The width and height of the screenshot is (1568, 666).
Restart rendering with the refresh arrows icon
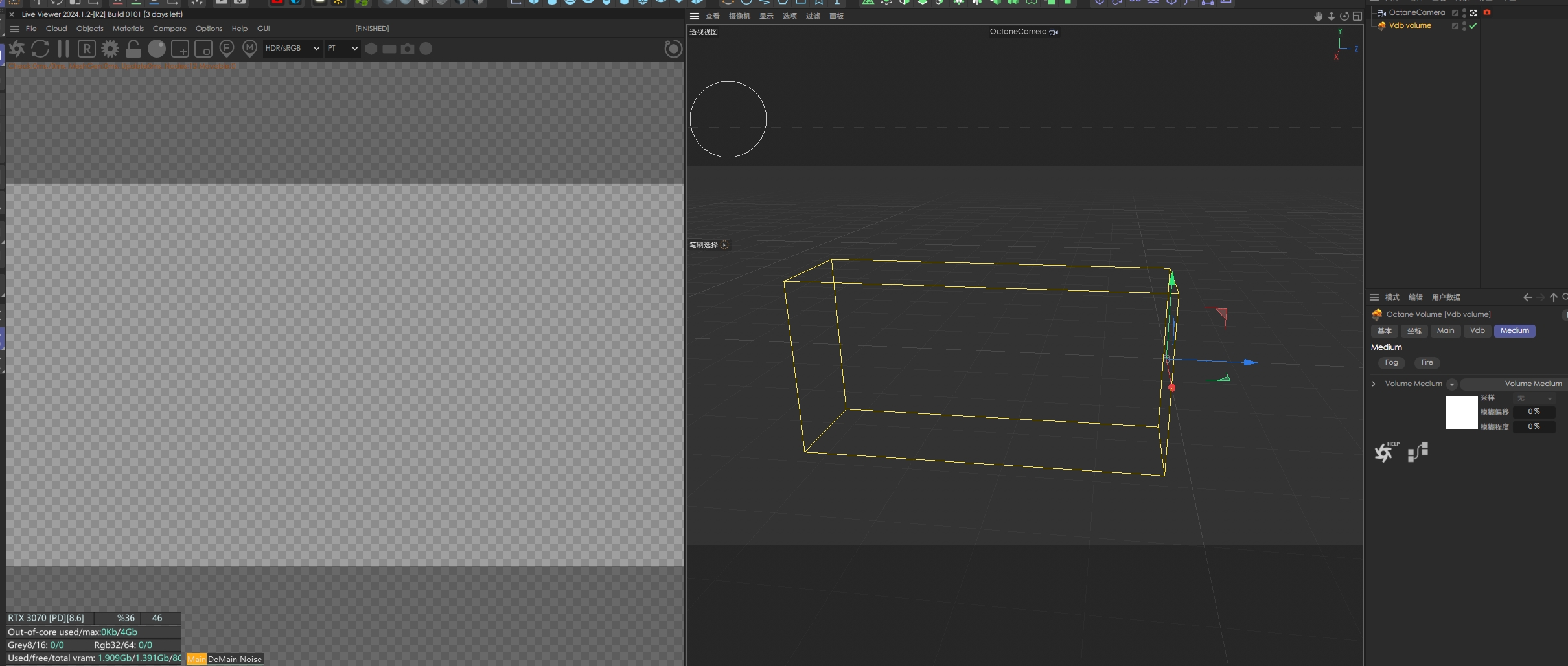[x=40, y=49]
